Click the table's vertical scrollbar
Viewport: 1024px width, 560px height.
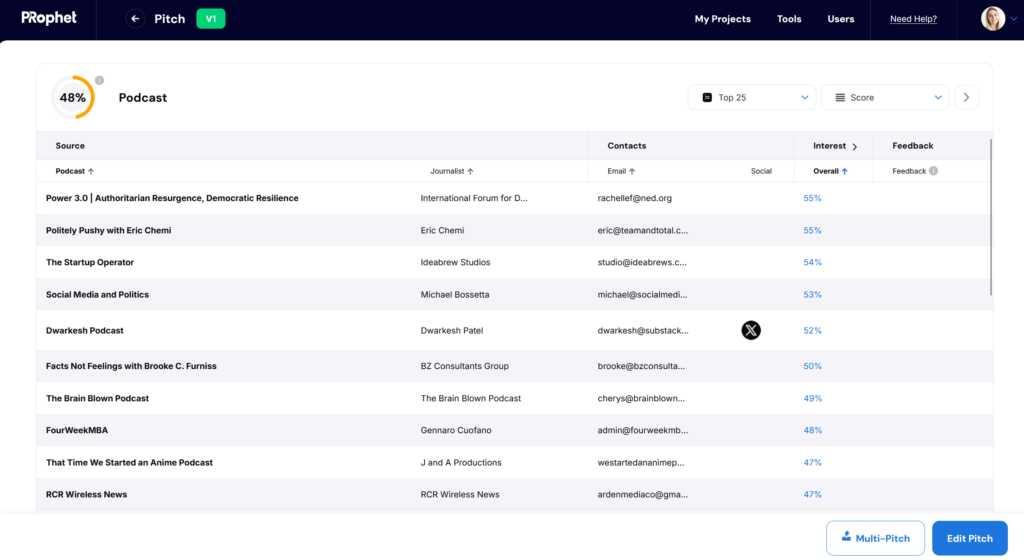click(x=991, y=217)
